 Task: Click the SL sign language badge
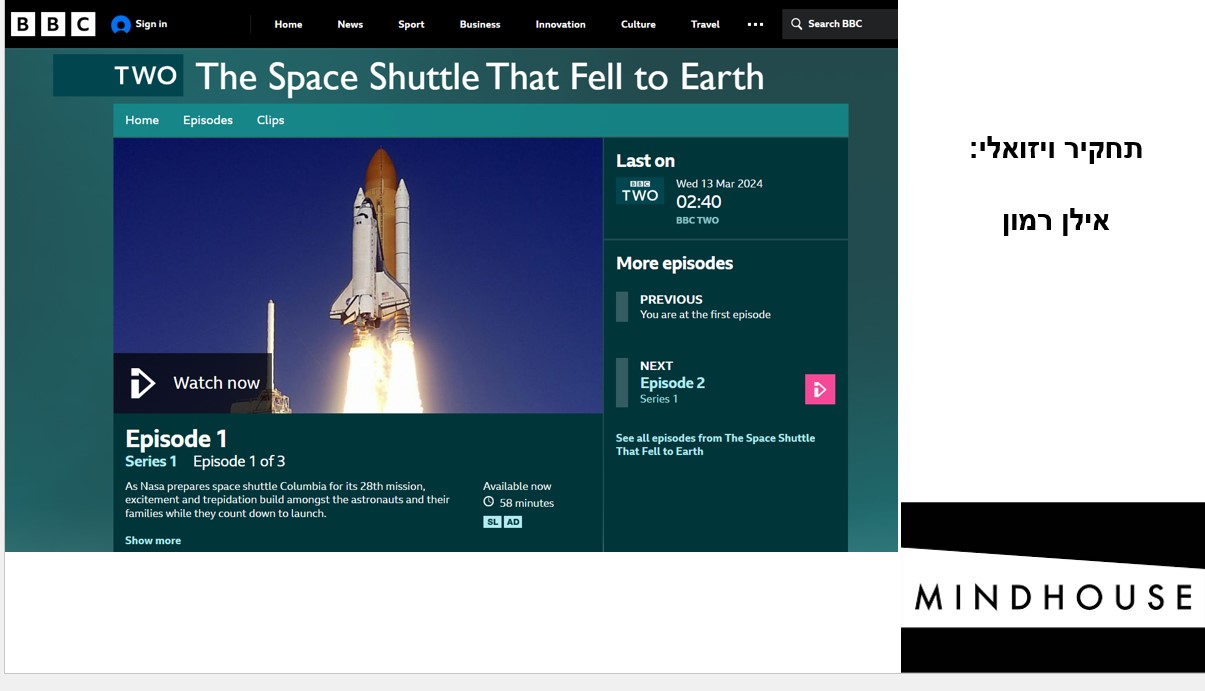click(492, 522)
